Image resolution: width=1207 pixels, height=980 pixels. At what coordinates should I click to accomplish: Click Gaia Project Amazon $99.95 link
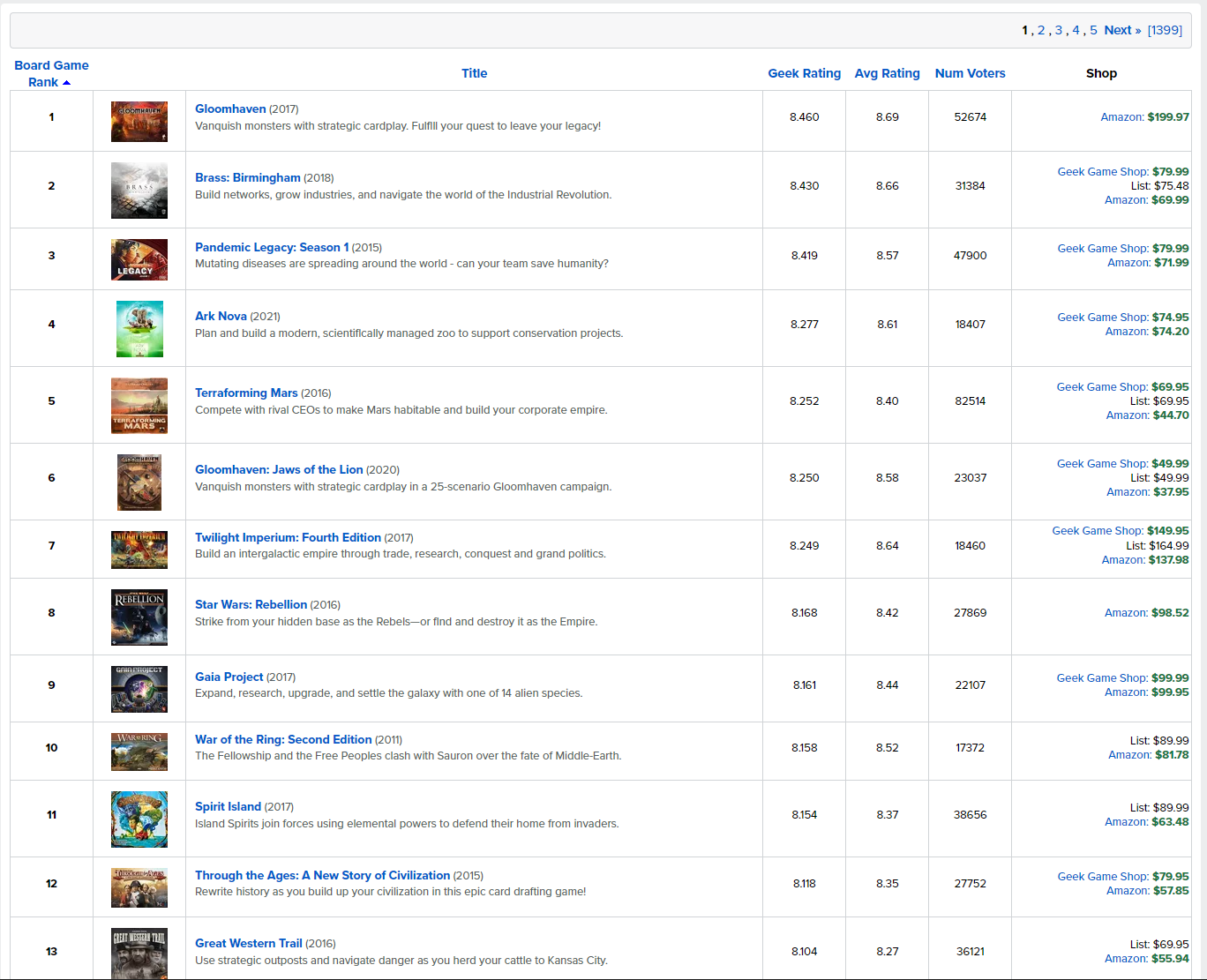(x=1147, y=692)
